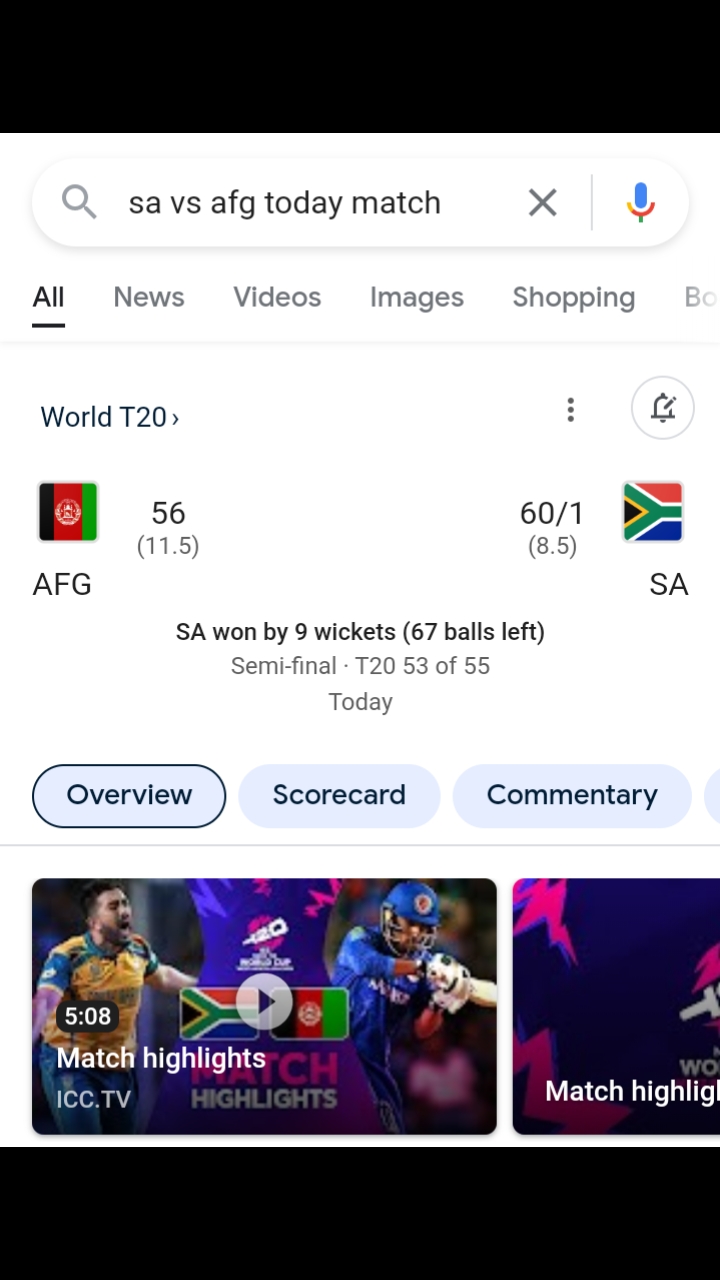
Task: Select the Overview chip
Action: (x=129, y=796)
